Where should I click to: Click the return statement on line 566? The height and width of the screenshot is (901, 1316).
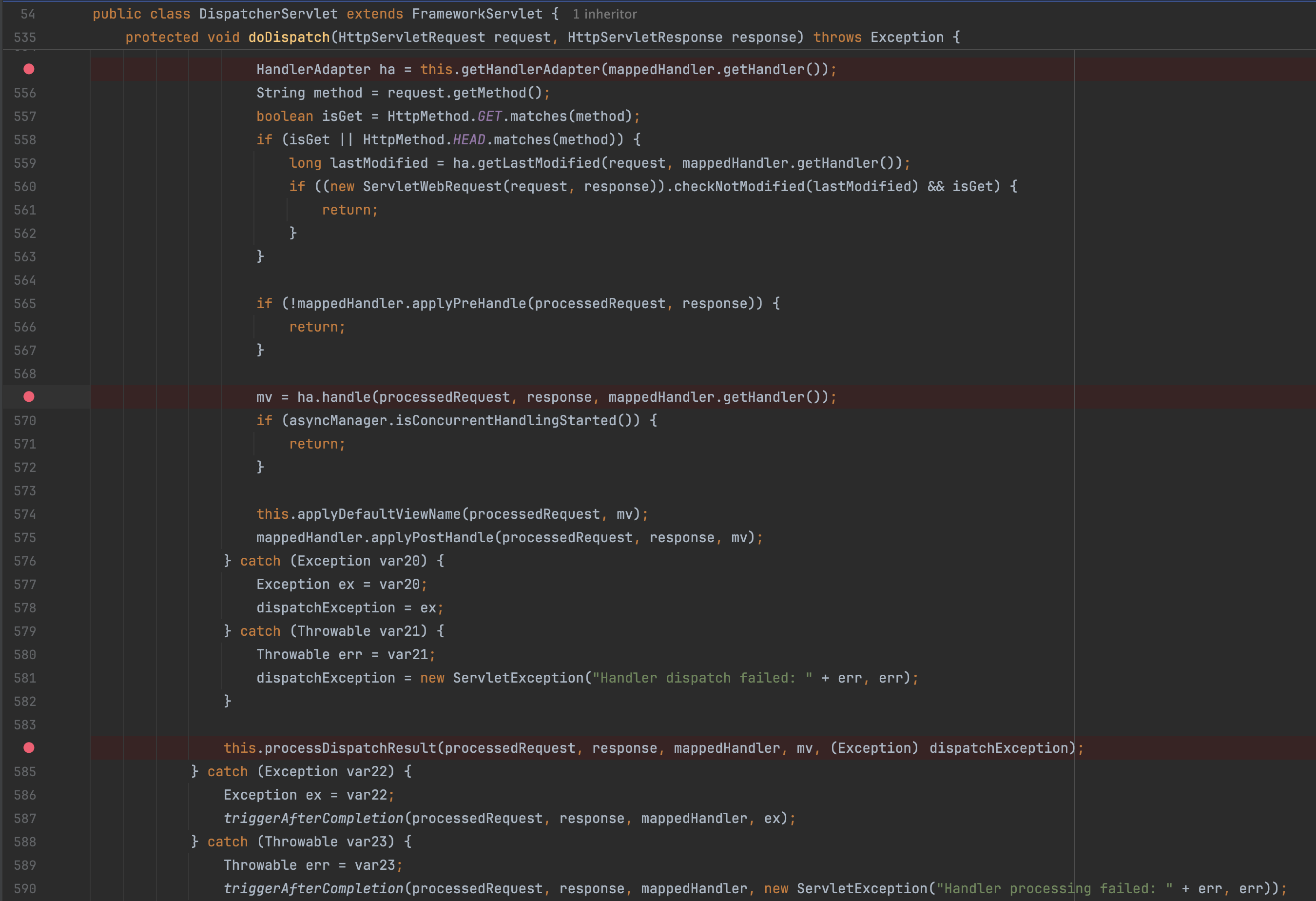[317, 327]
